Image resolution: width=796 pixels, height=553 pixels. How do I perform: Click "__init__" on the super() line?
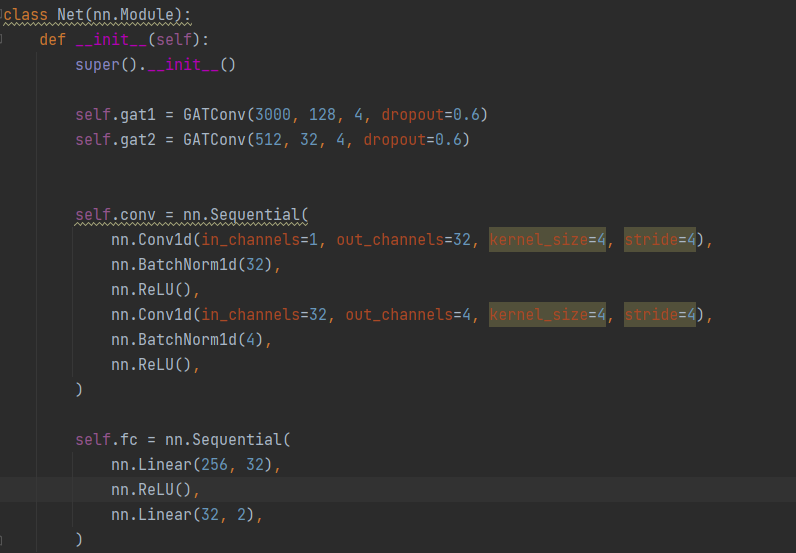183,65
